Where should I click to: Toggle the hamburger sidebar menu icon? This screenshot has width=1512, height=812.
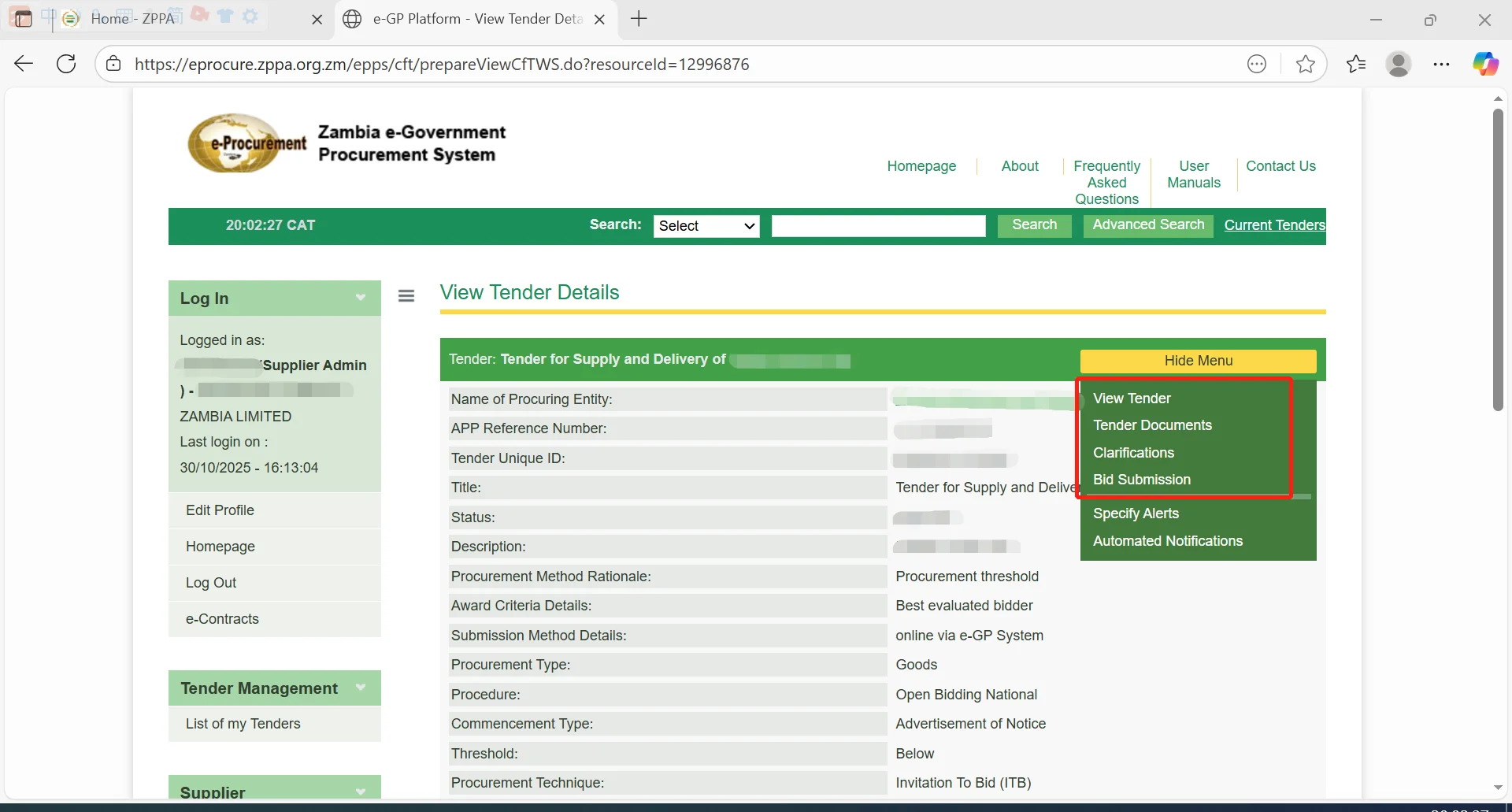(406, 296)
